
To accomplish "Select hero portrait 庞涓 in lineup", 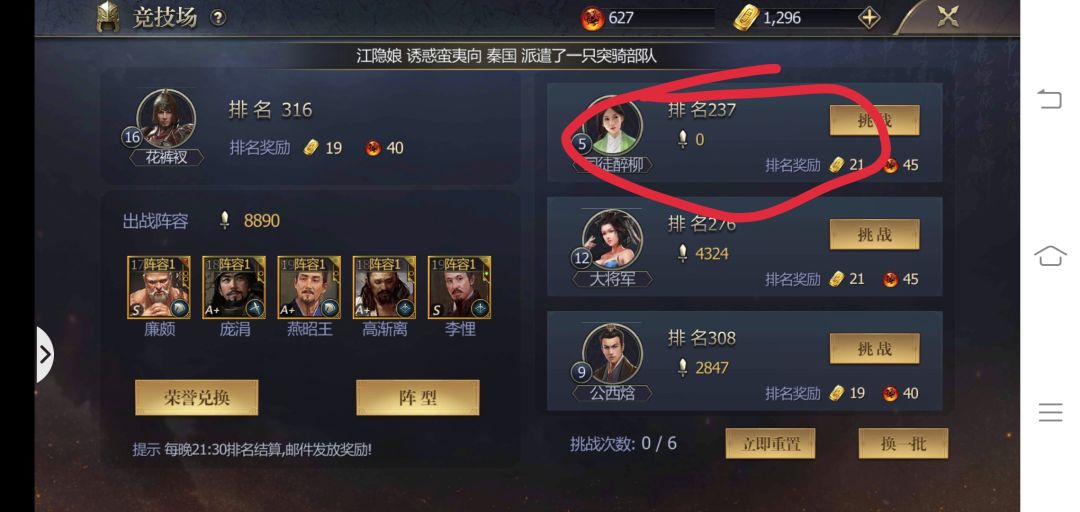I will point(234,287).
